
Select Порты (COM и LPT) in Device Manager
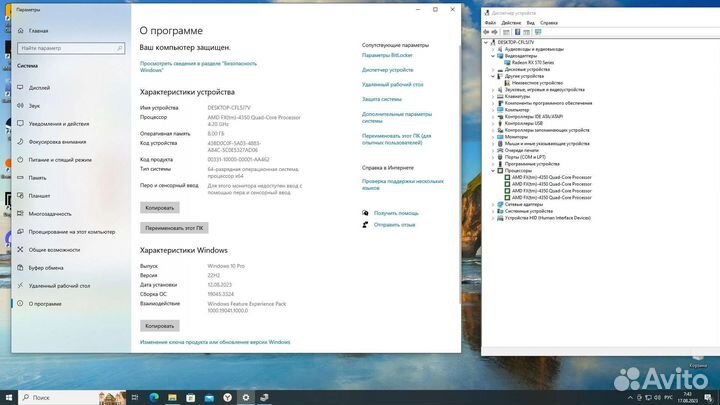tap(525, 157)
